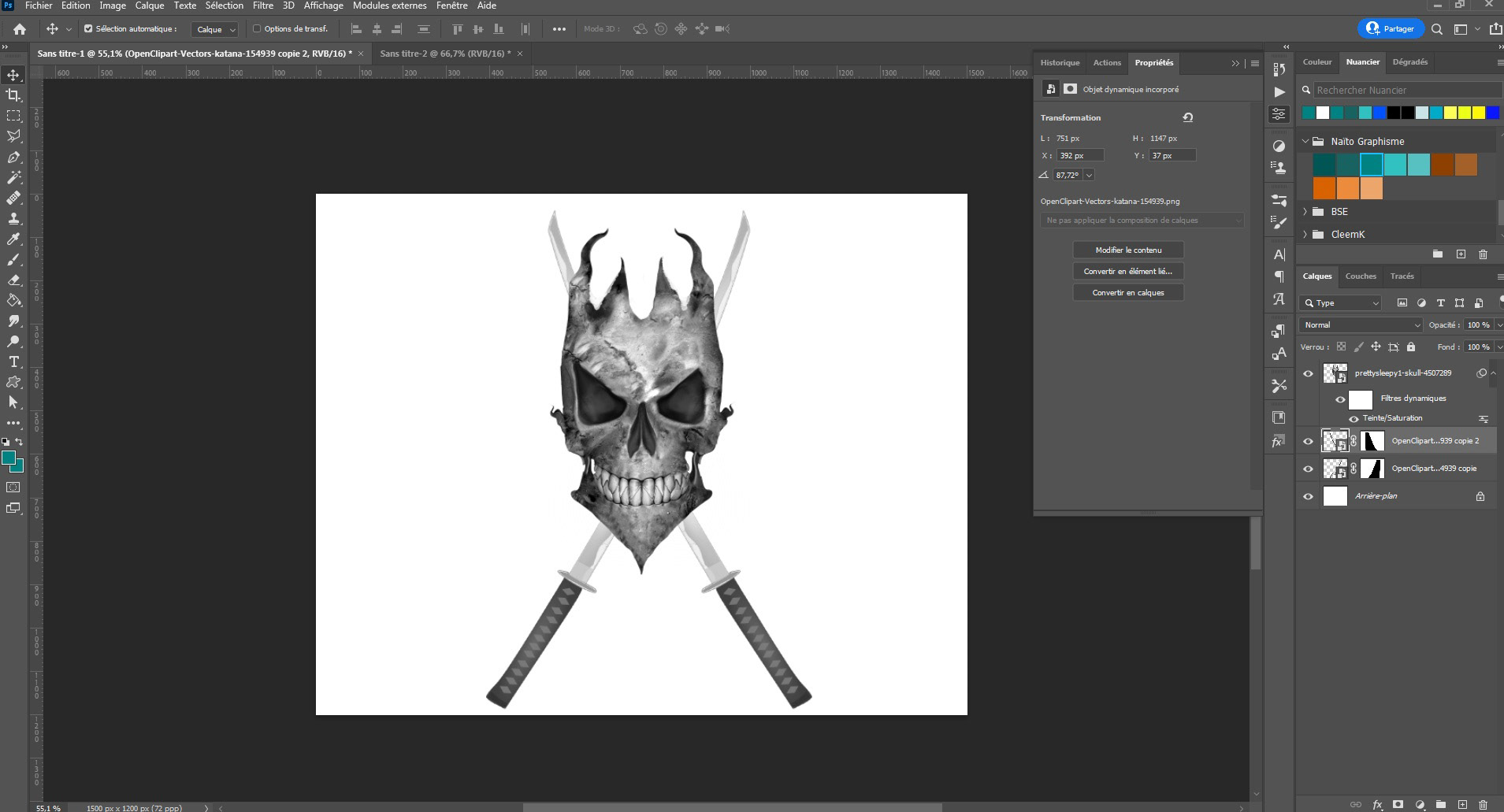Switch to the Tracés tab
This screenshot has width=1504, height=812.
pos(1402,276)
